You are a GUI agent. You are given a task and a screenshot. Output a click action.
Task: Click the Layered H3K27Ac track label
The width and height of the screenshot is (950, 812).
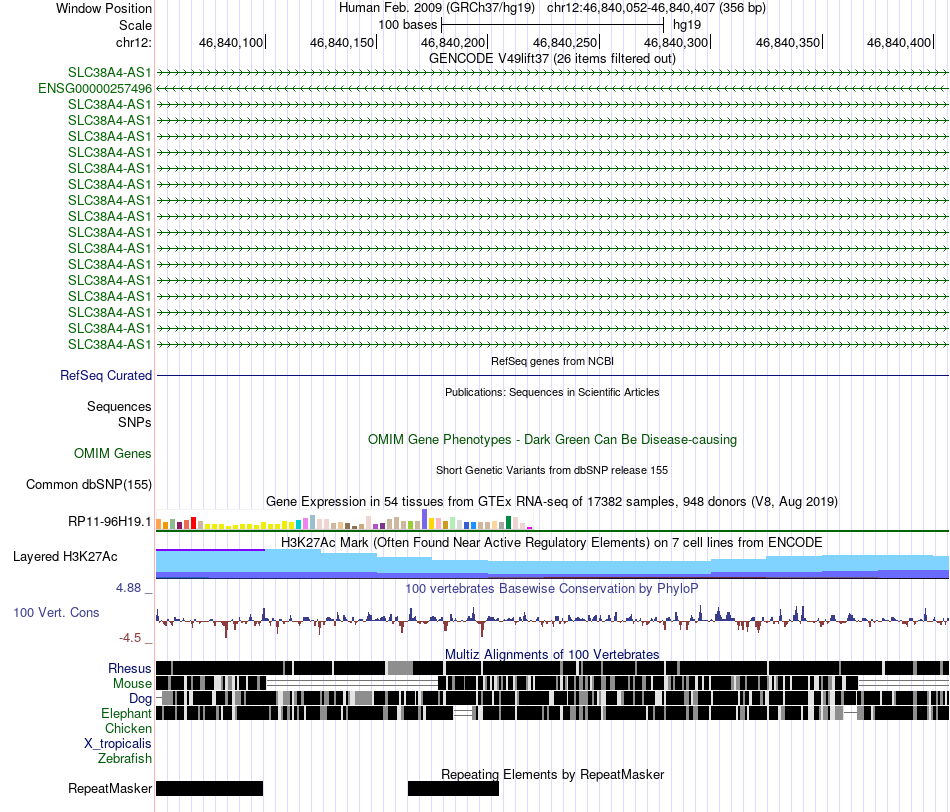(65, 556)
